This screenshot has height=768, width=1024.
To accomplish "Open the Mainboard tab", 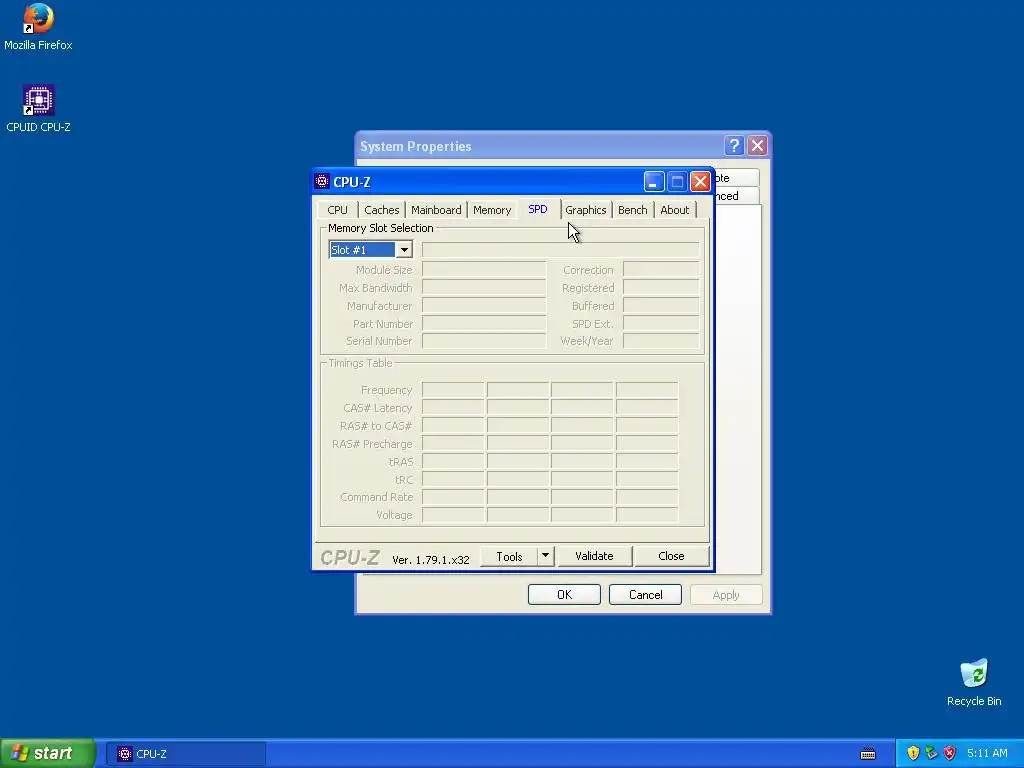I will (436, 210).
